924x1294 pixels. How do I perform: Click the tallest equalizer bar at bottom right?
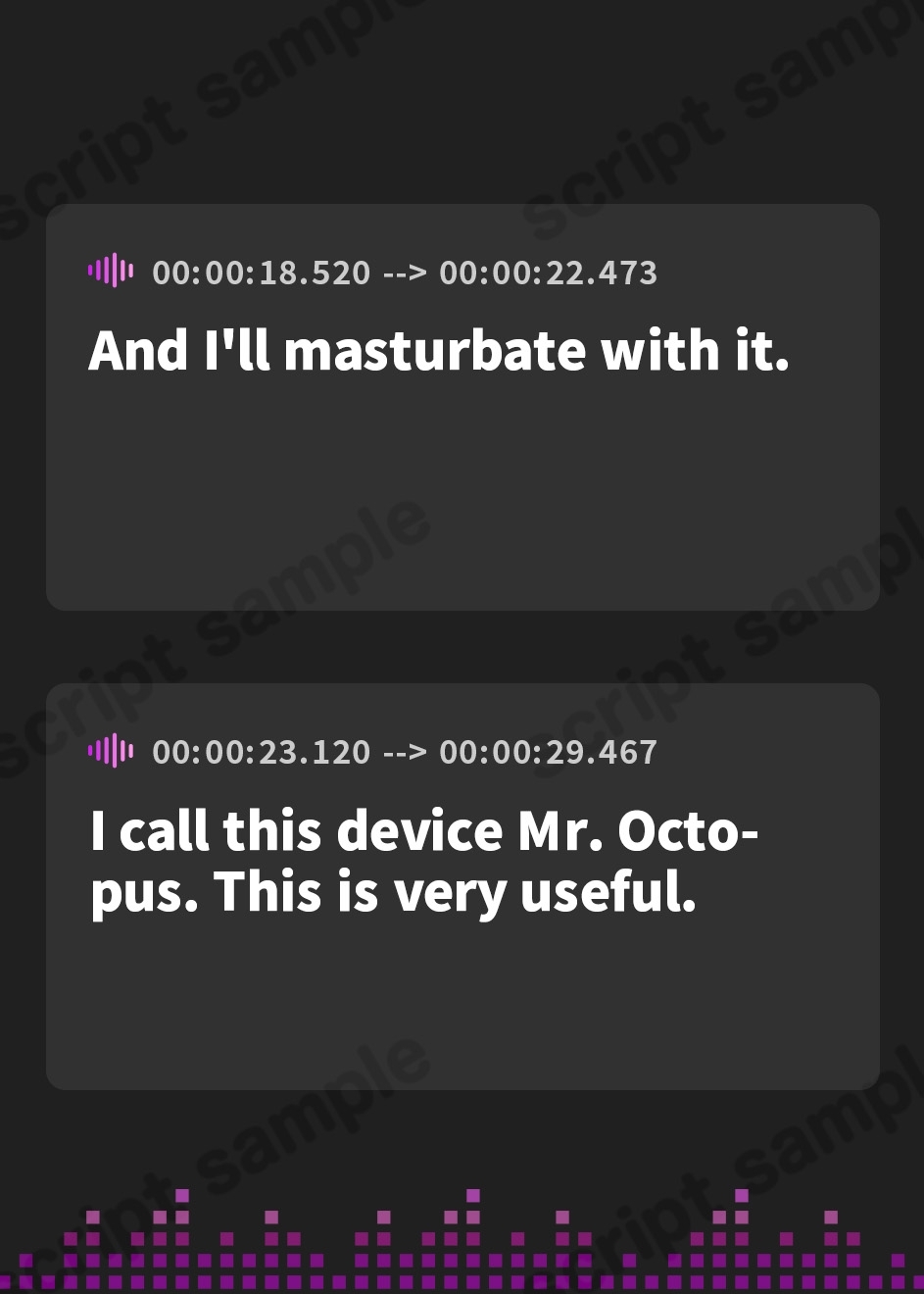coord(742,1239)
